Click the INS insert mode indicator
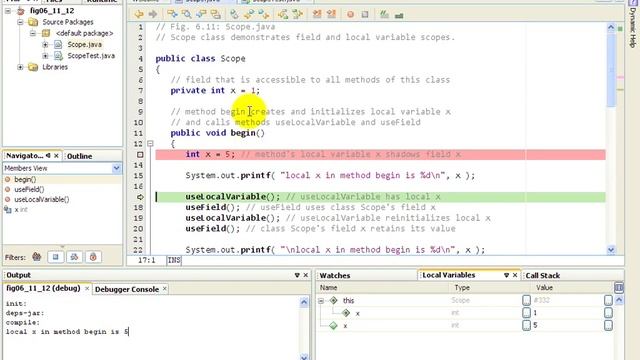The width and height of the screenshot is (640, 360). click(174, 260)
